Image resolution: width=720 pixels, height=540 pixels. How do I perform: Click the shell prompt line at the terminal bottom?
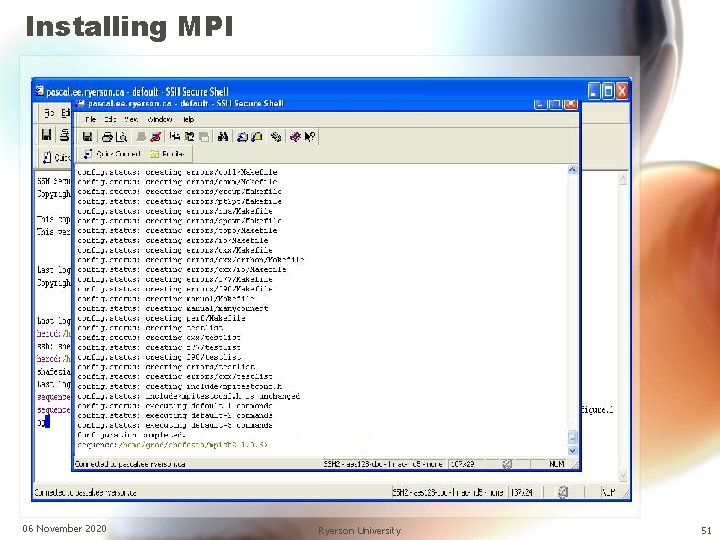pos(173,444)
